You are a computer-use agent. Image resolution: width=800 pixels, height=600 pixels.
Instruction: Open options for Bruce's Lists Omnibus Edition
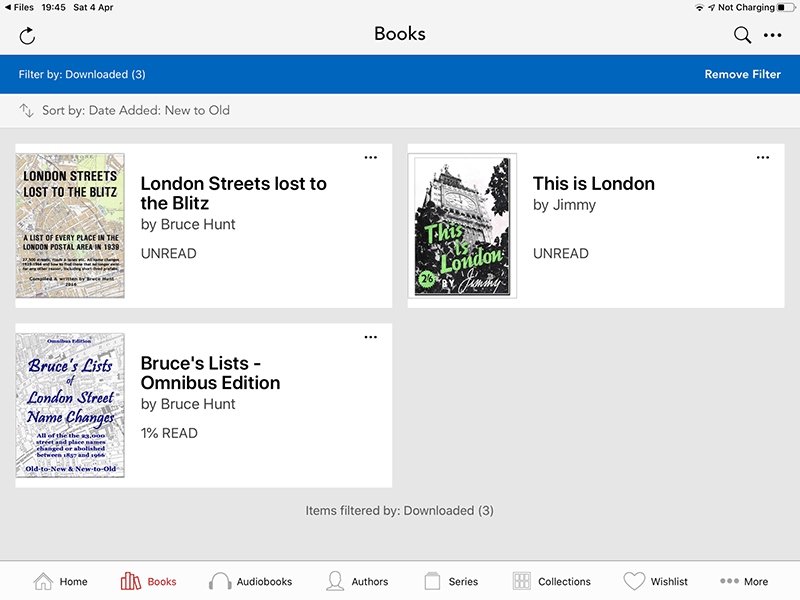(x=371, y=337)
